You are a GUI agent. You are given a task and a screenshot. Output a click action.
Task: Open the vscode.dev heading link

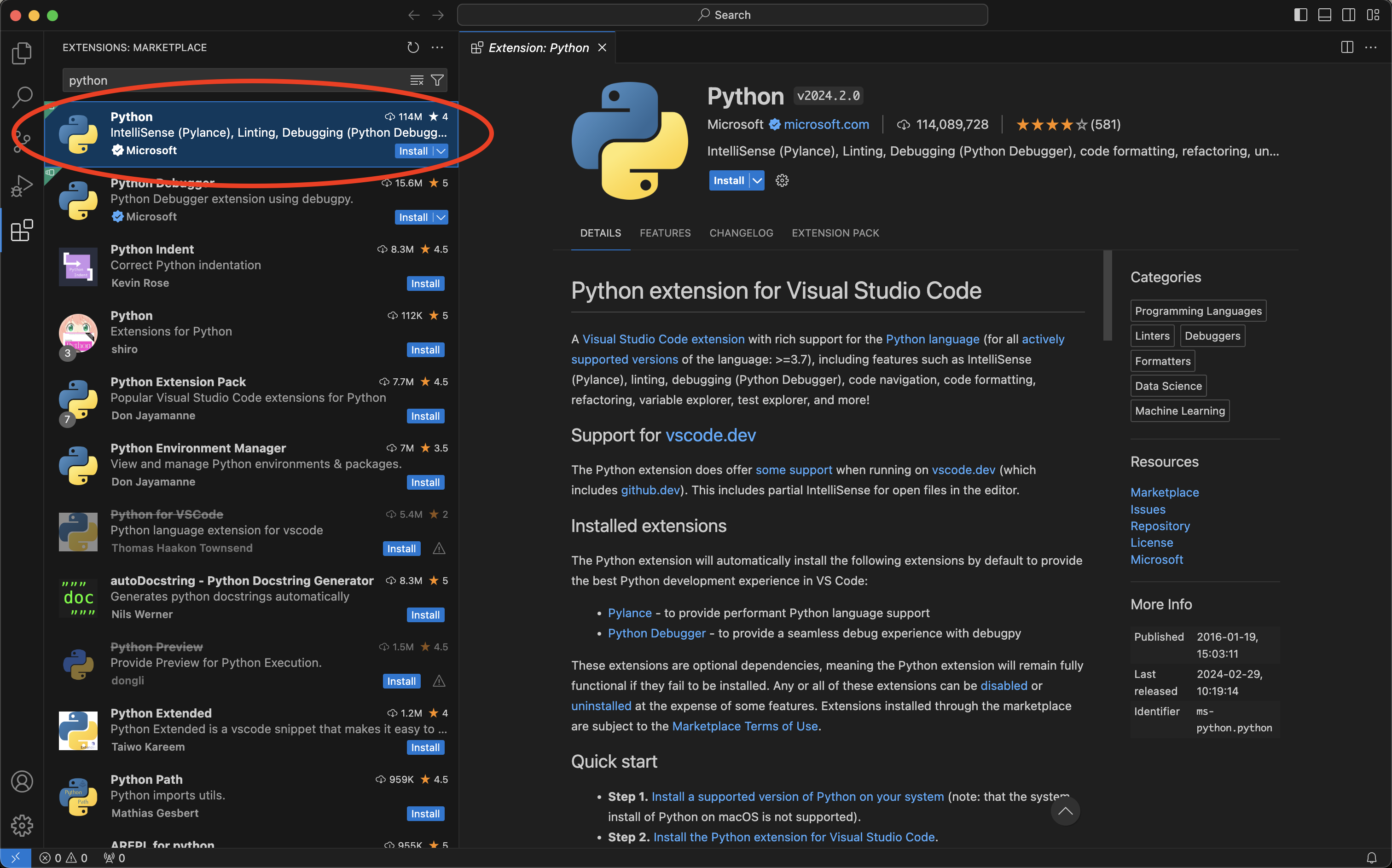[711, 435]
